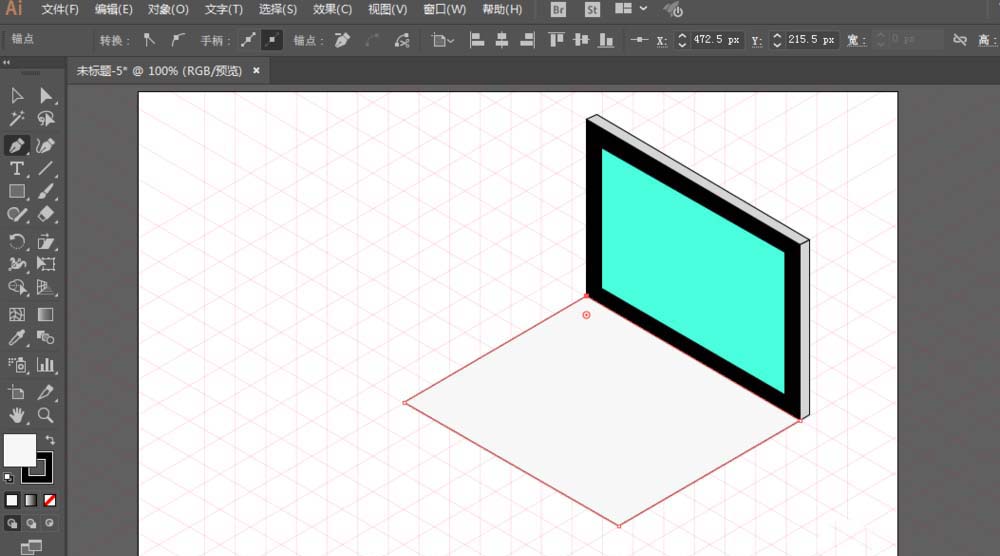Select the Shape Builder tool

17,287
